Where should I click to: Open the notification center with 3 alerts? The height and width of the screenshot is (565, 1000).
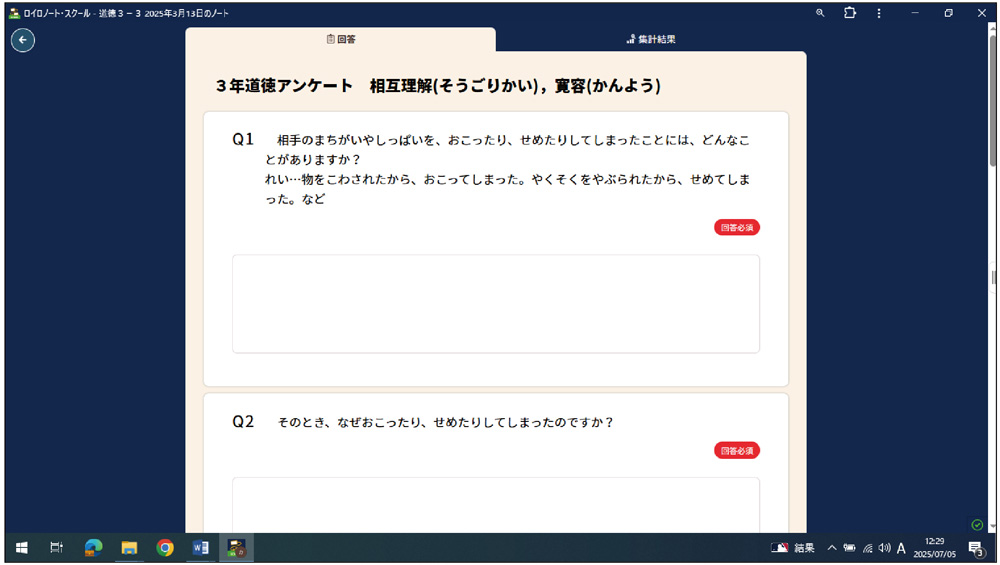(975, 548)
